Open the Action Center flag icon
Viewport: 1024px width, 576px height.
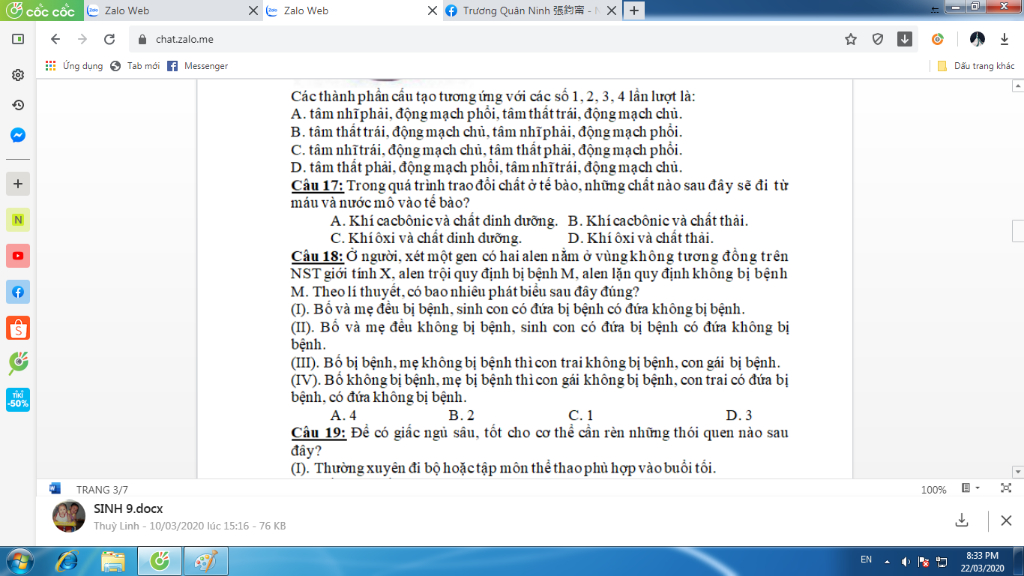coord(923,562)
